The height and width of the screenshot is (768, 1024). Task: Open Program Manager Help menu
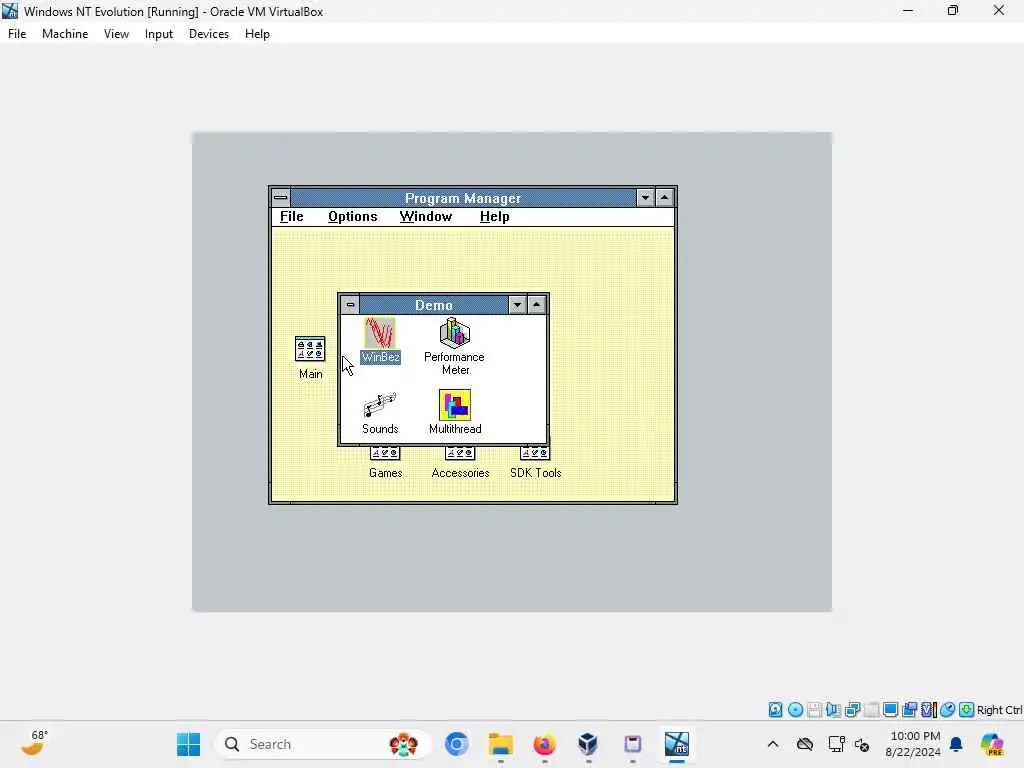494,217
